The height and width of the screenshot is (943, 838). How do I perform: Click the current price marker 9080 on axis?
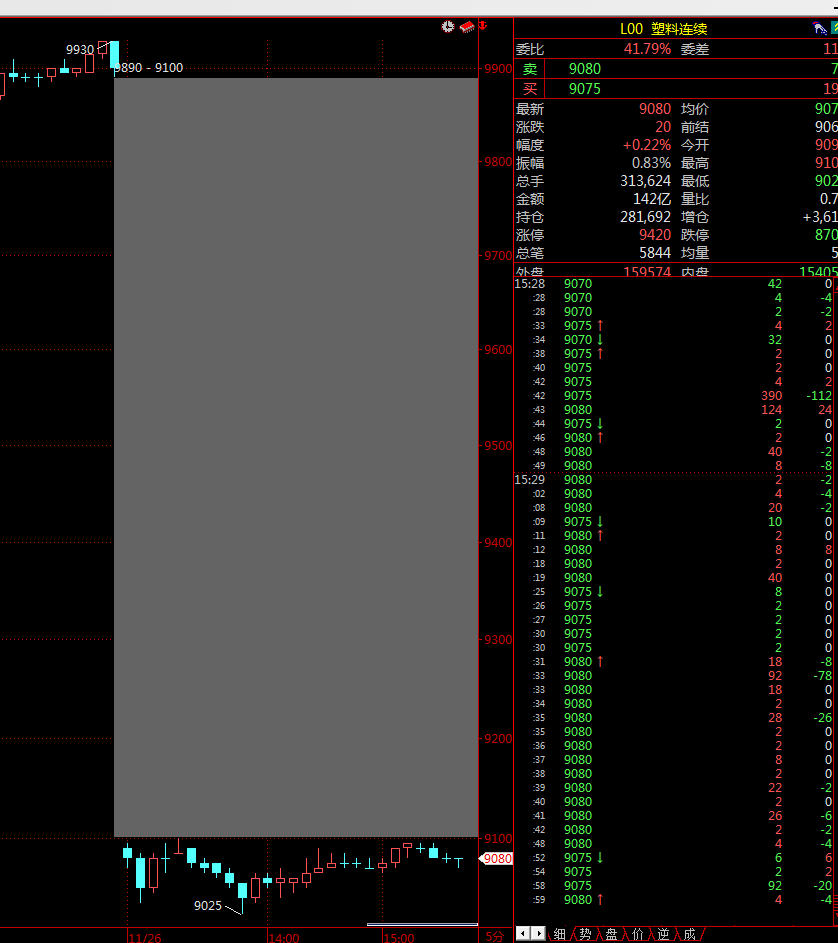497,859
